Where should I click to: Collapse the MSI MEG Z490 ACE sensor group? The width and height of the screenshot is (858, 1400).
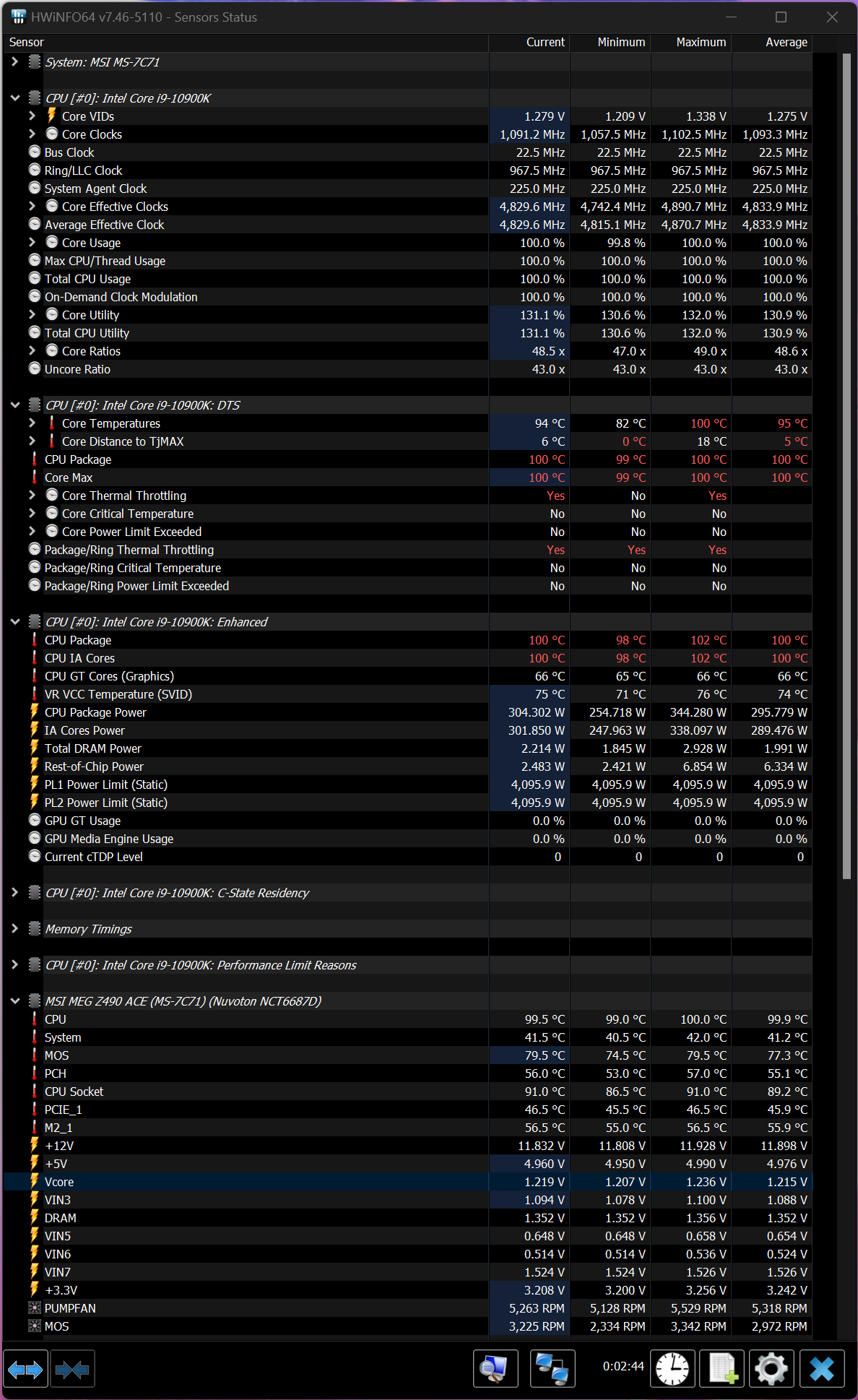pos(14,1001)
